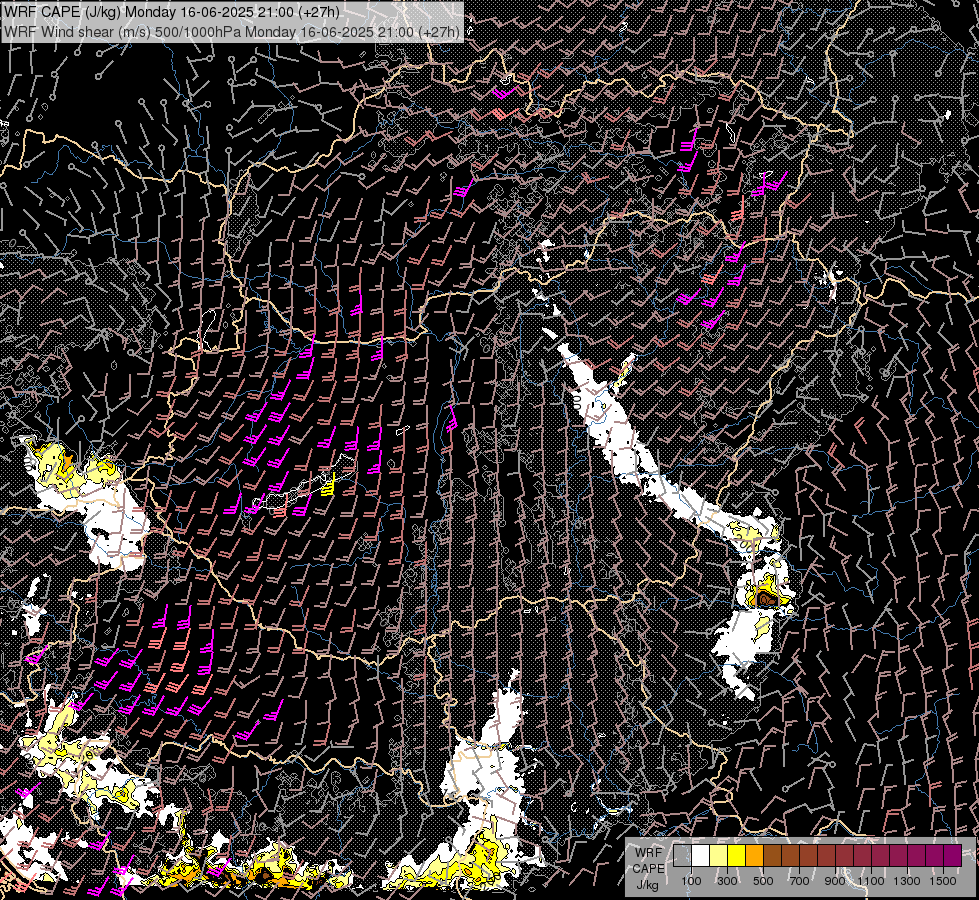
Task: Click the 1100 legend tick label
Action: click(x=871, y=881)
